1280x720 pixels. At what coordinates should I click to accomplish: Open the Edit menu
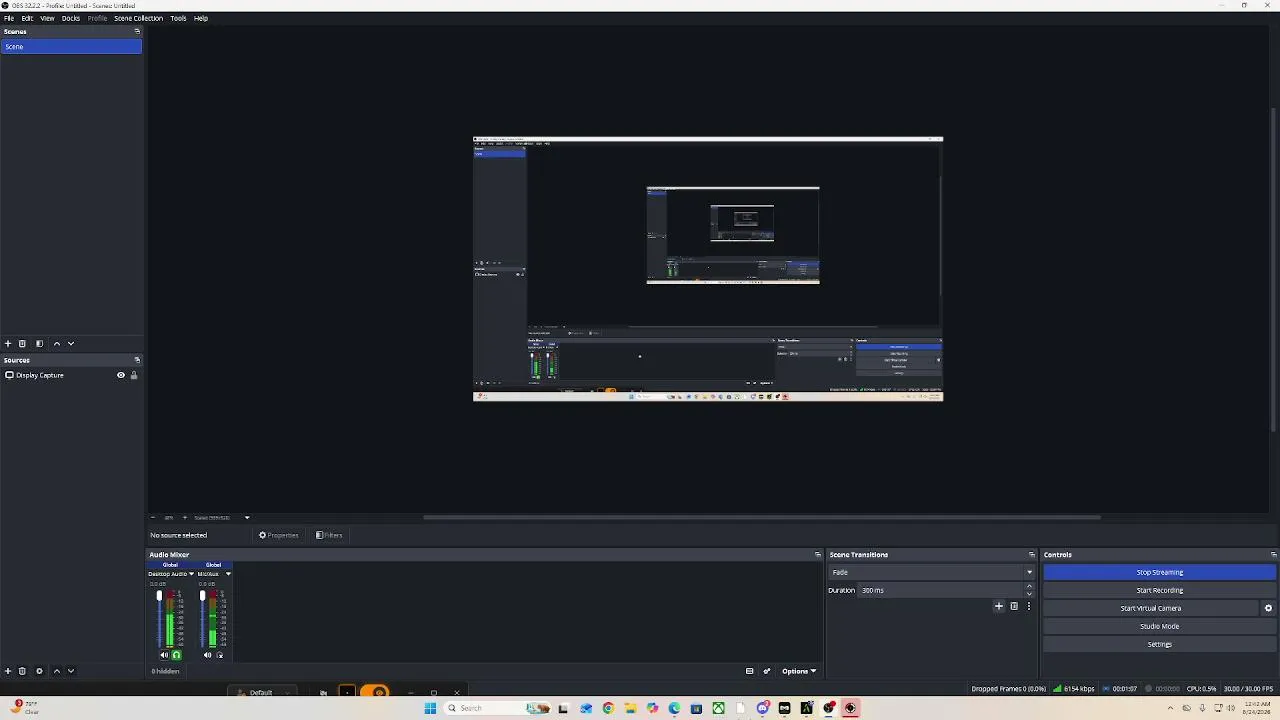[27, 18]
